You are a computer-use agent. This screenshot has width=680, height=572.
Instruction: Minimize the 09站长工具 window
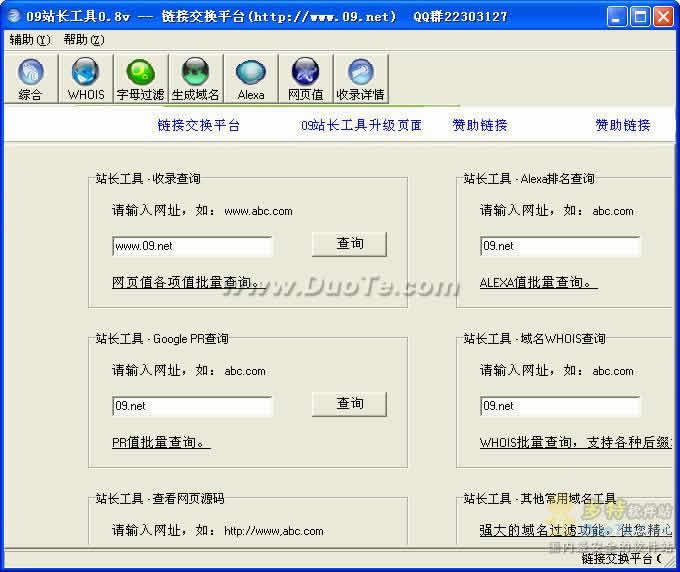coord(616,17)
